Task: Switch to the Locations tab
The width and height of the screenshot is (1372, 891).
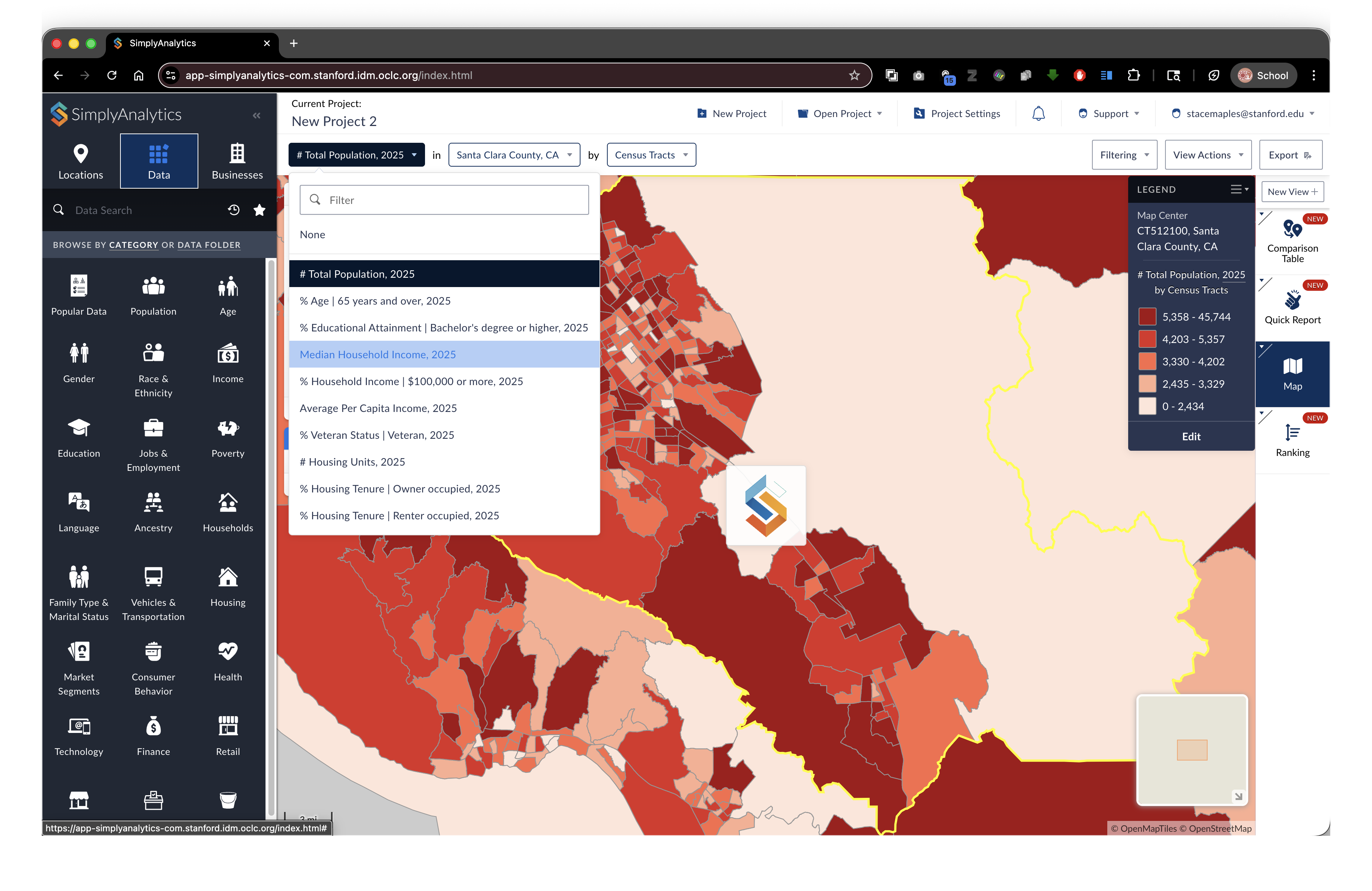Action: [81, 161]
